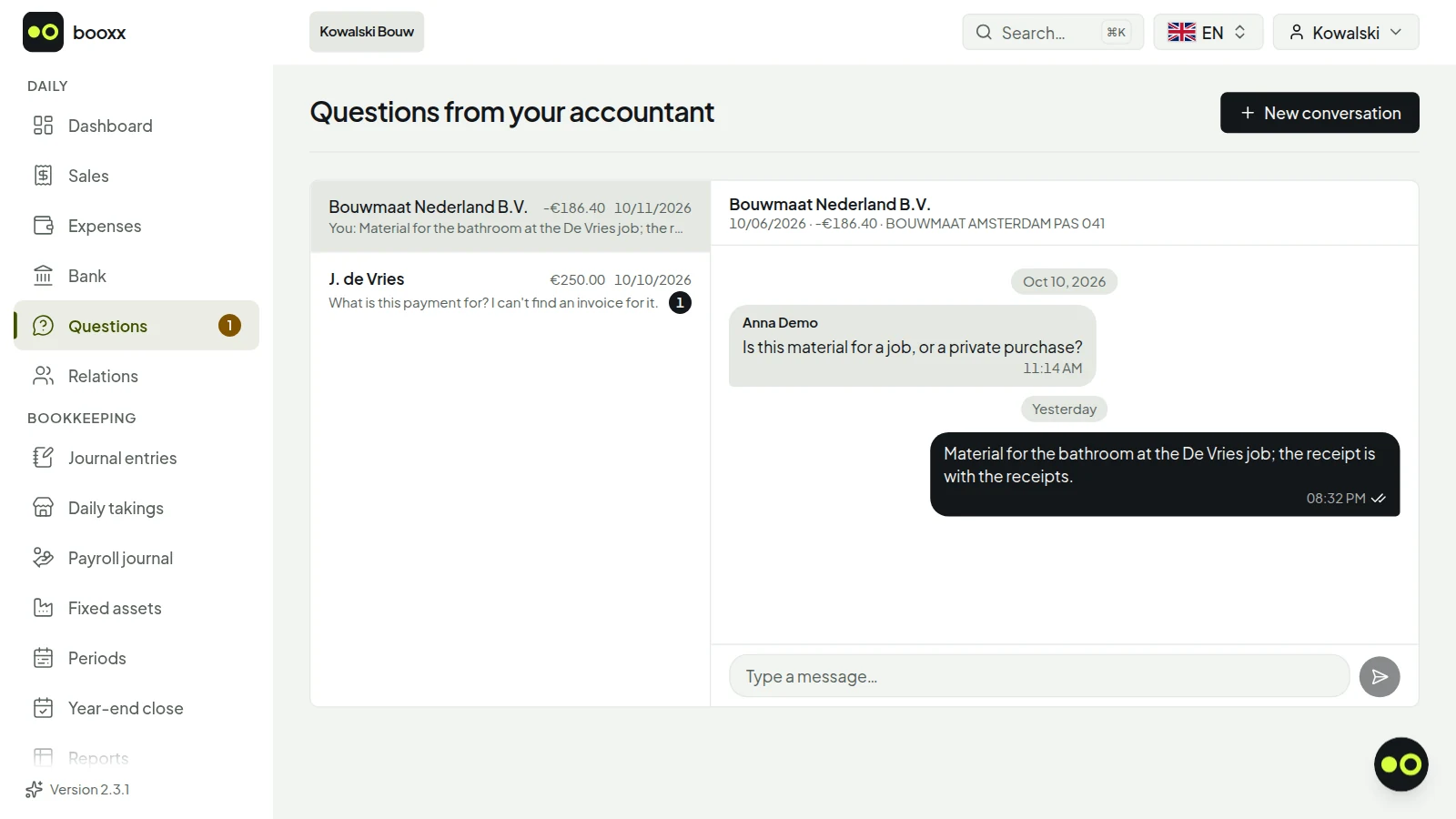Open the Expenses section
Viewport: 1456px width, 819px height.
click(x=136, y=226)
